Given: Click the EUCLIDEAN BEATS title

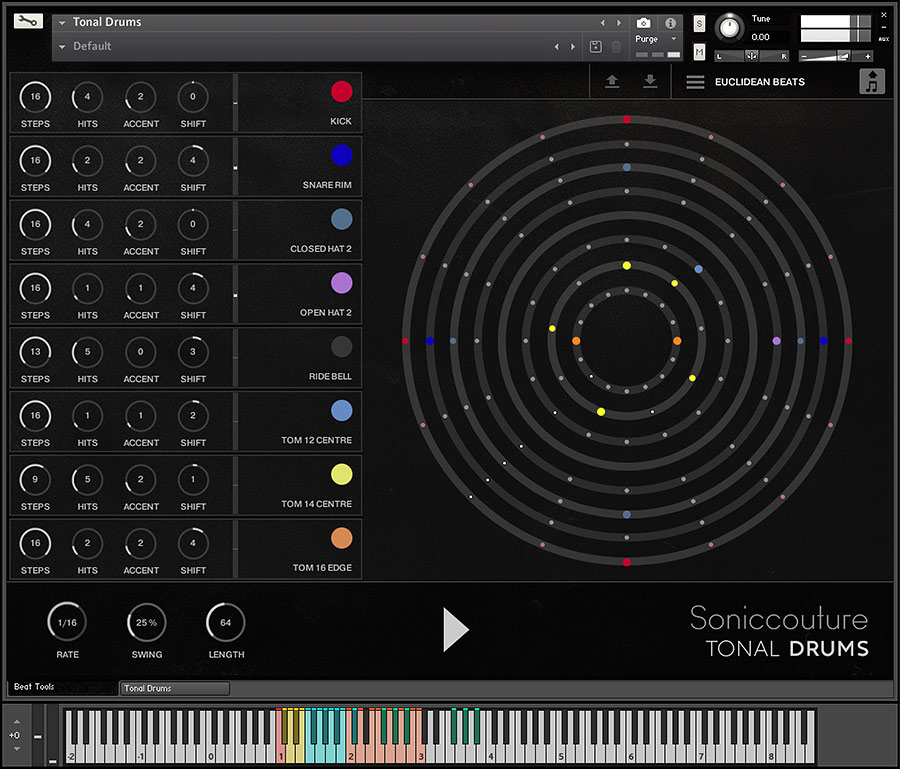Looking at the screenshot, I should tap(759, 82).
